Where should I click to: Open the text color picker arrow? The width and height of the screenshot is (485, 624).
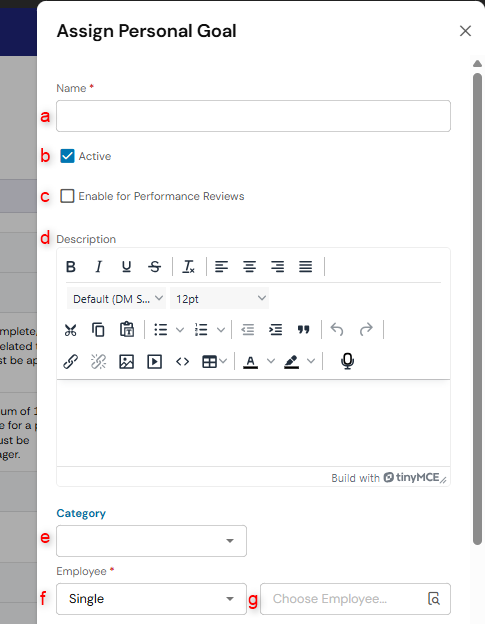[x=271, y=361]
